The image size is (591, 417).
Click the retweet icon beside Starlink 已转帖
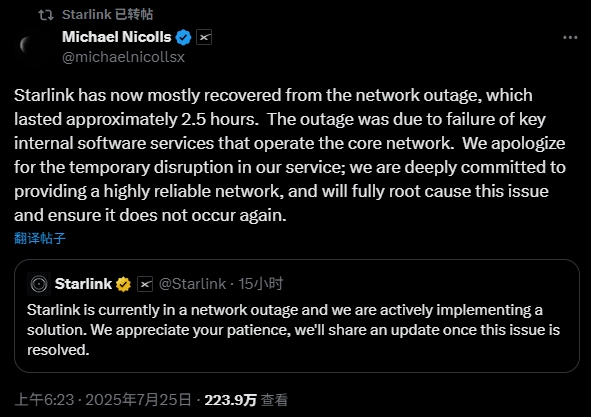46,15
